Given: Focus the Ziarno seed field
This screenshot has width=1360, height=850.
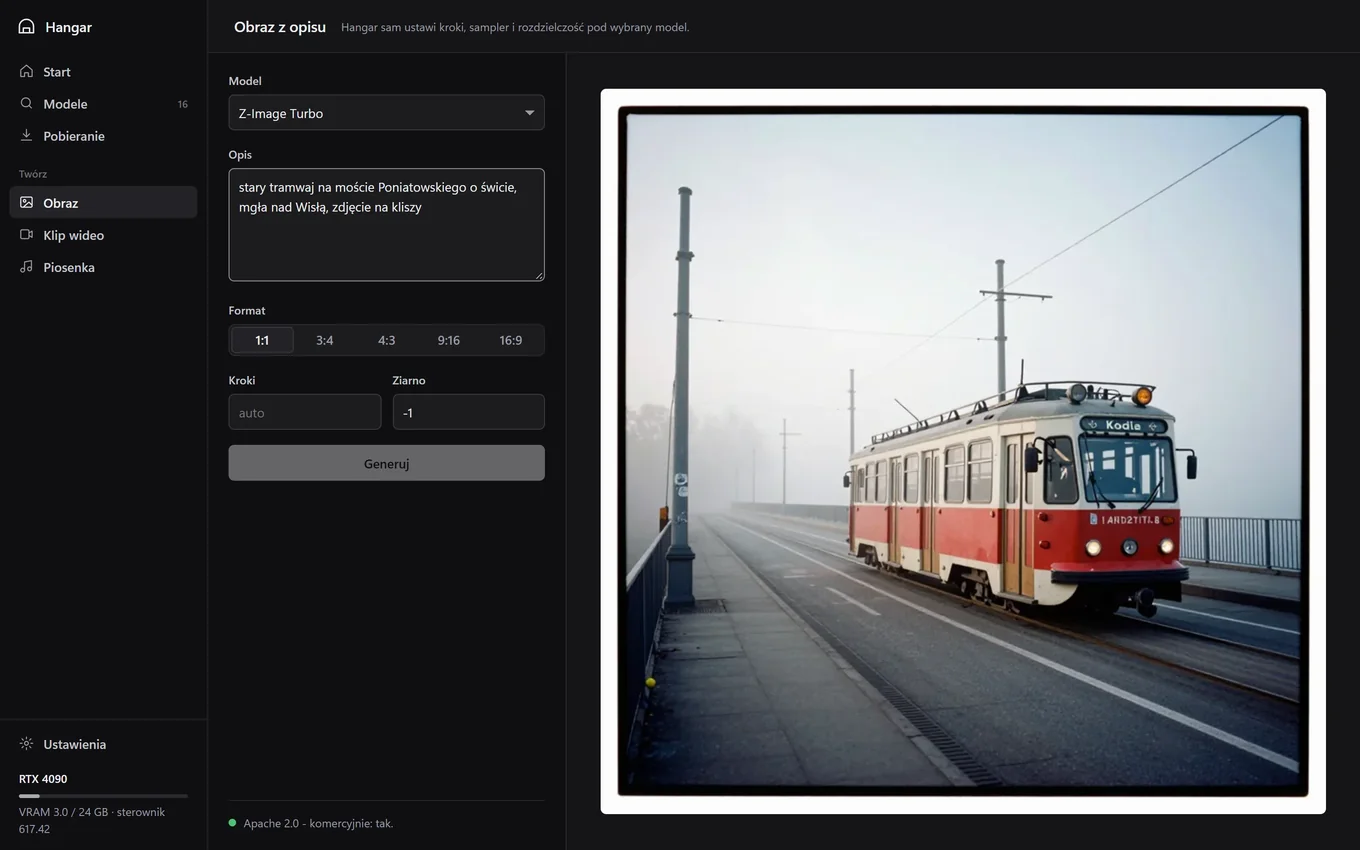Looking at the screenshot, I should 469,412.
